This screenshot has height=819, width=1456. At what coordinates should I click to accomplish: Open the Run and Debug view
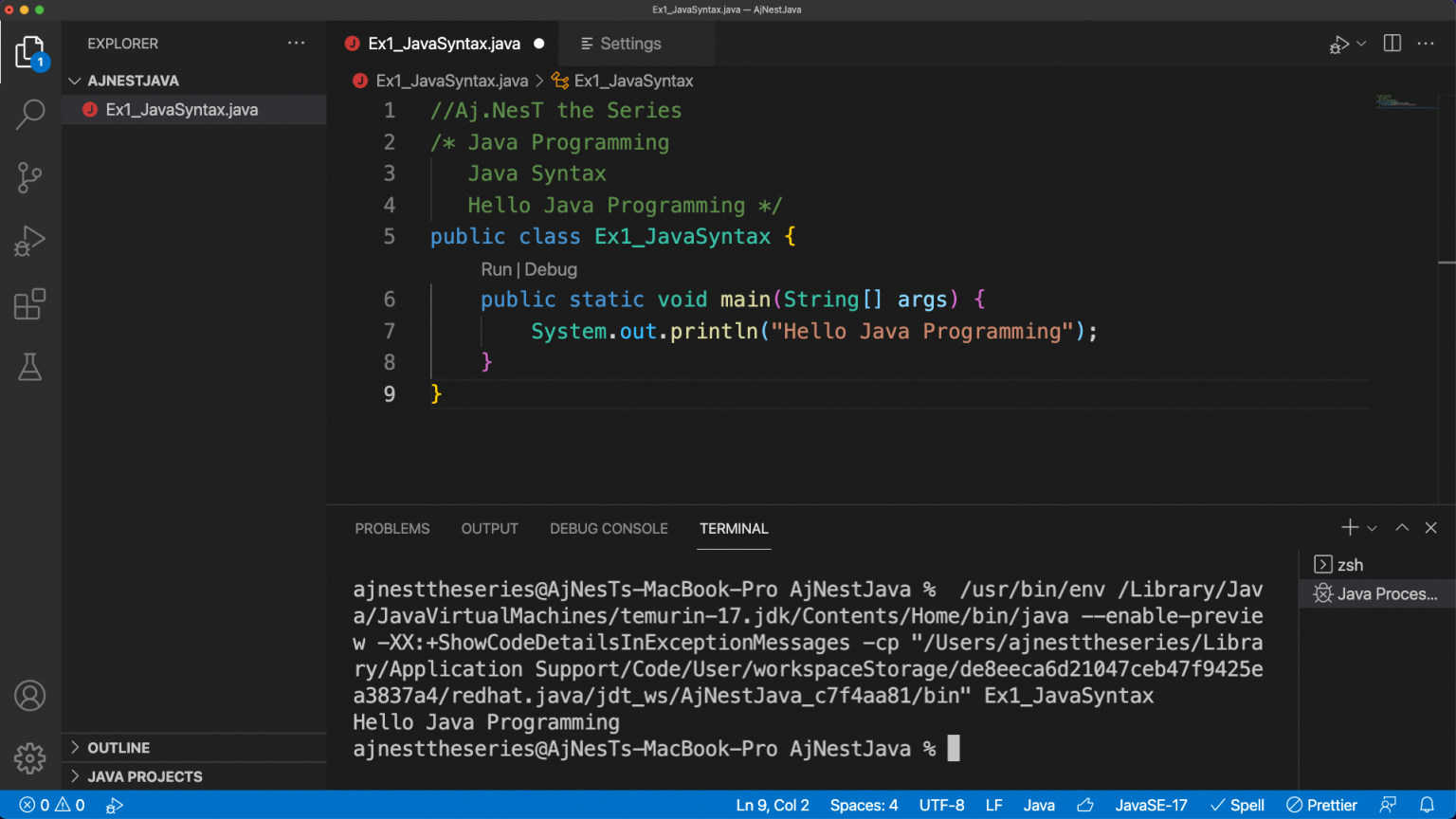tap(30, 241)
